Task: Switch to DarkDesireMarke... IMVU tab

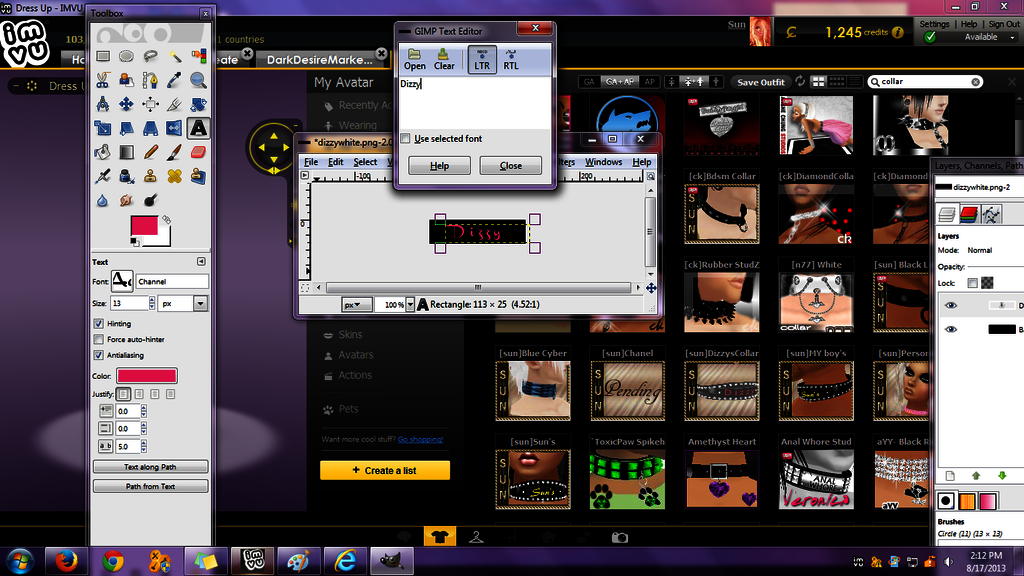Action: (x=319, y=59)
